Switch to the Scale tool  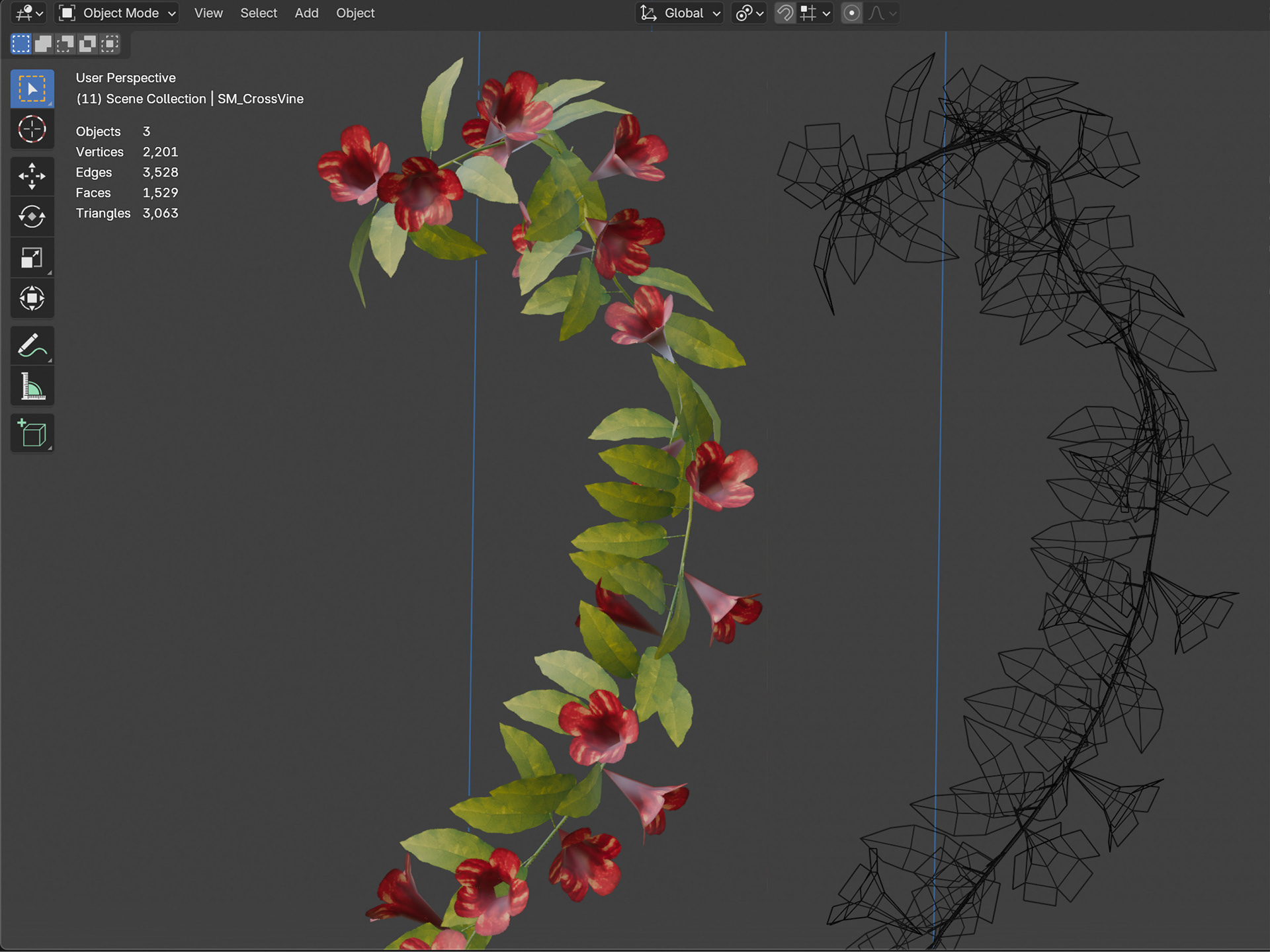pyautogui.click(x=32, y=258)
